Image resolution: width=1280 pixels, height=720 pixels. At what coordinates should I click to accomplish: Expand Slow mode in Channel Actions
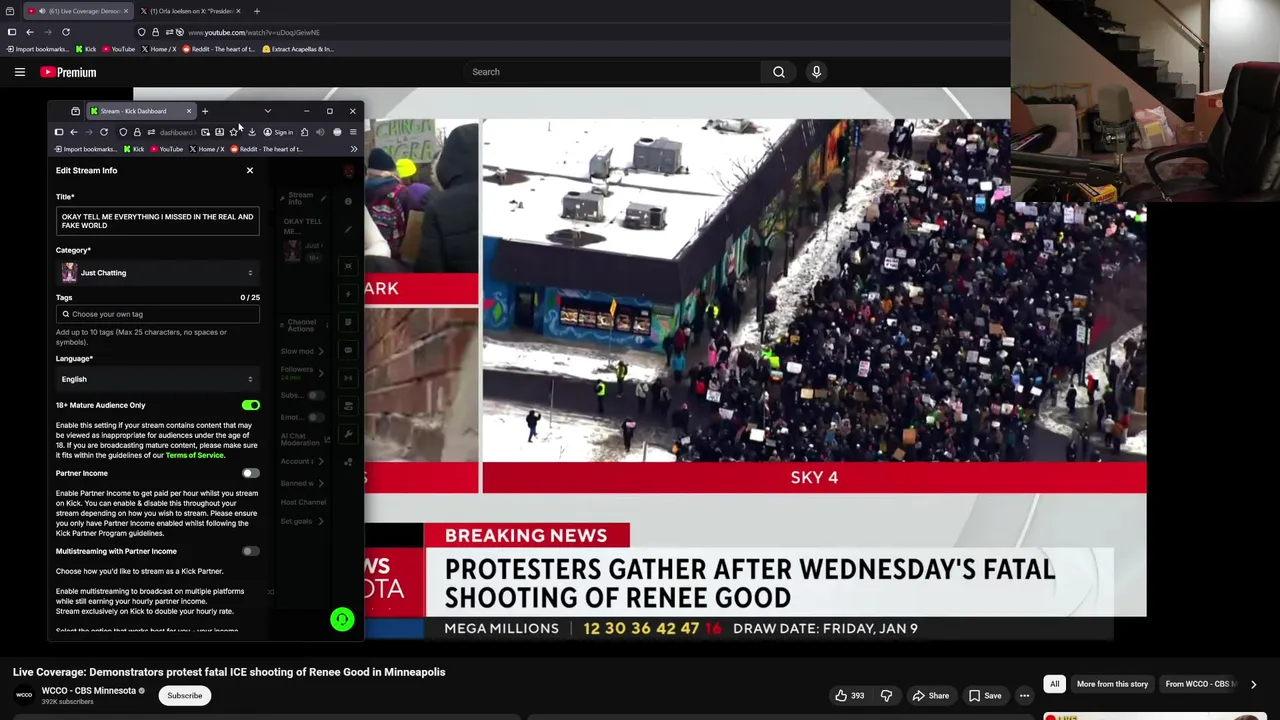pos(301,351)
